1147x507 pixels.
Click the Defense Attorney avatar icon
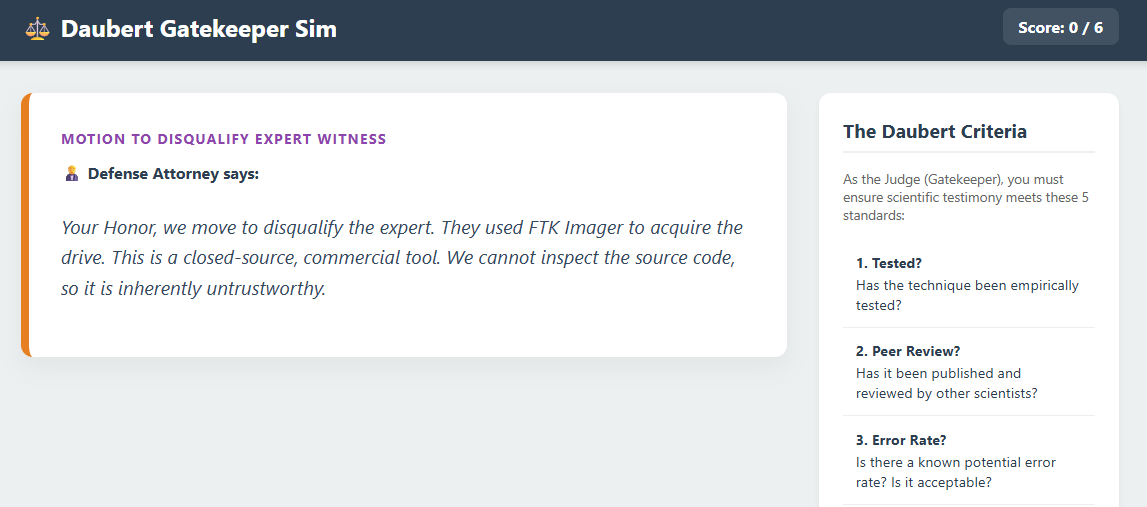click(71, 175)
